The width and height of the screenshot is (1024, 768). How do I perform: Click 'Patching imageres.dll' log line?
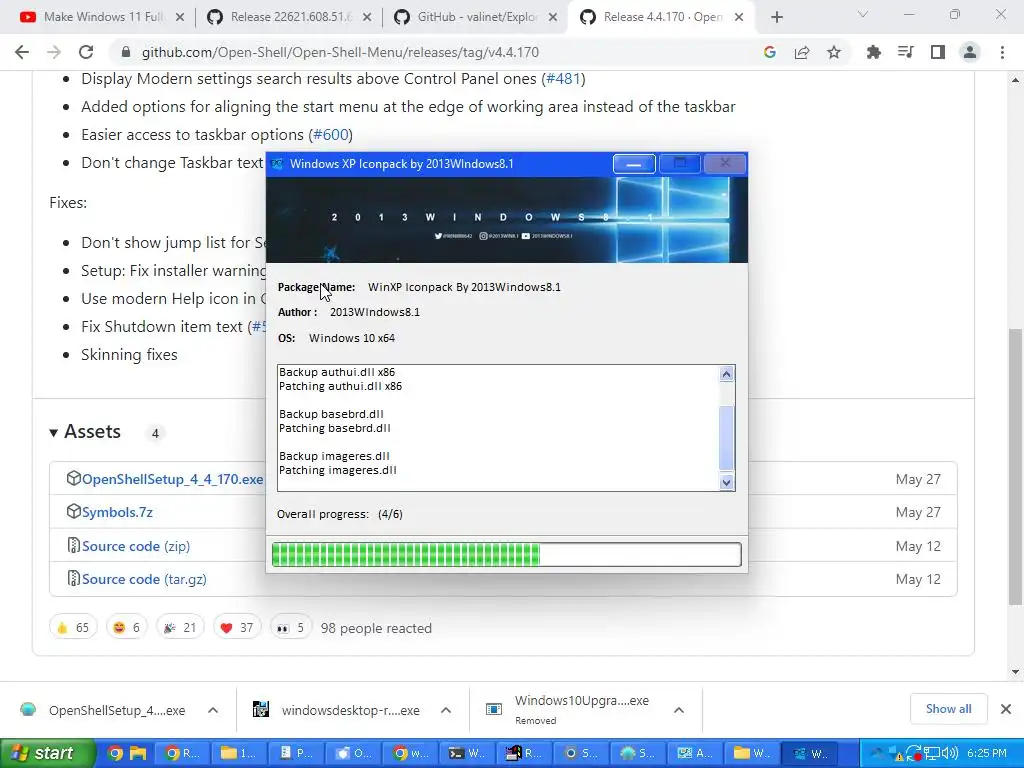point(338,470)
